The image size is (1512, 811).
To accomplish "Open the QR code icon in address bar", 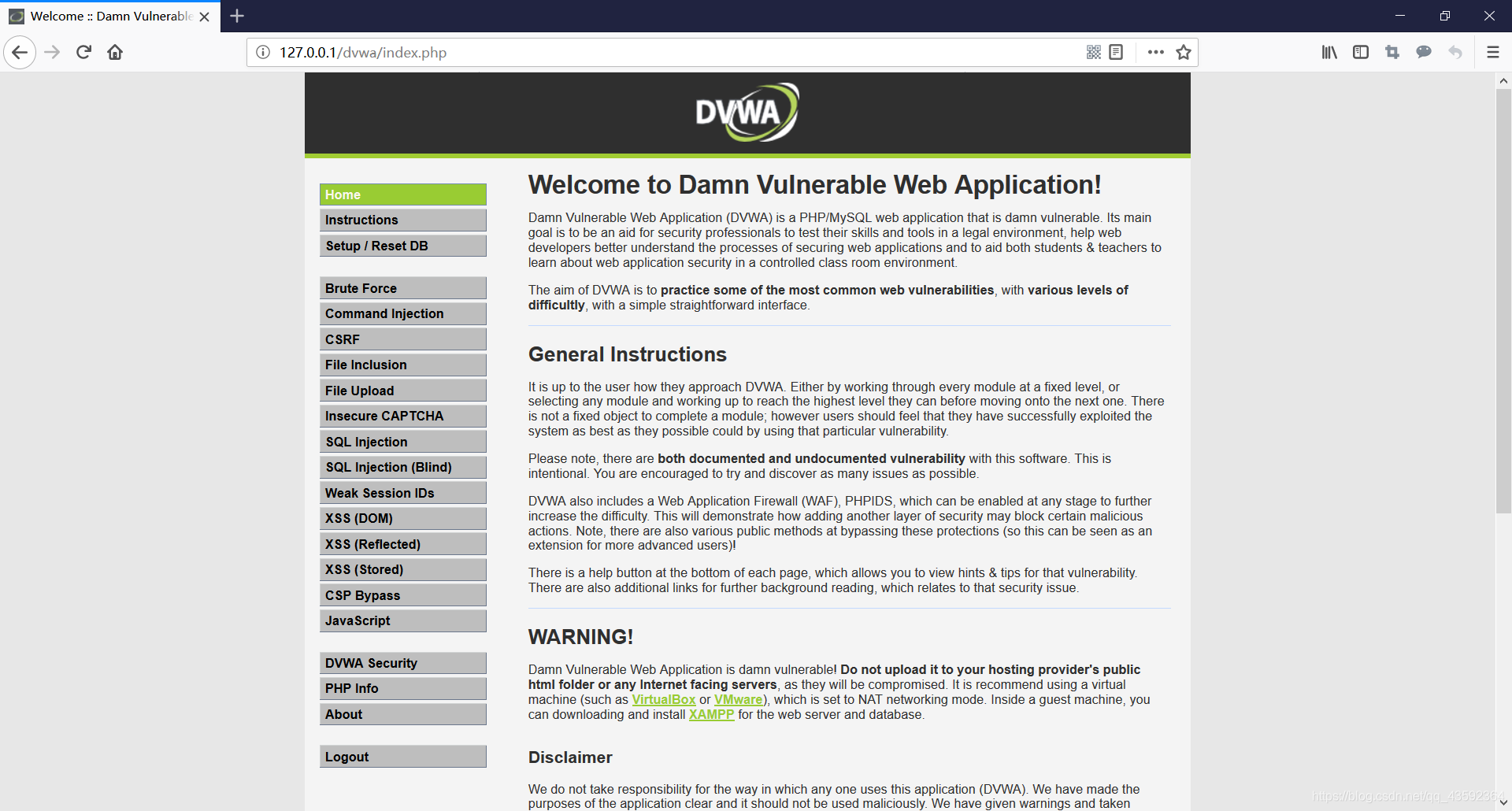I will [x=1094, y=53].
